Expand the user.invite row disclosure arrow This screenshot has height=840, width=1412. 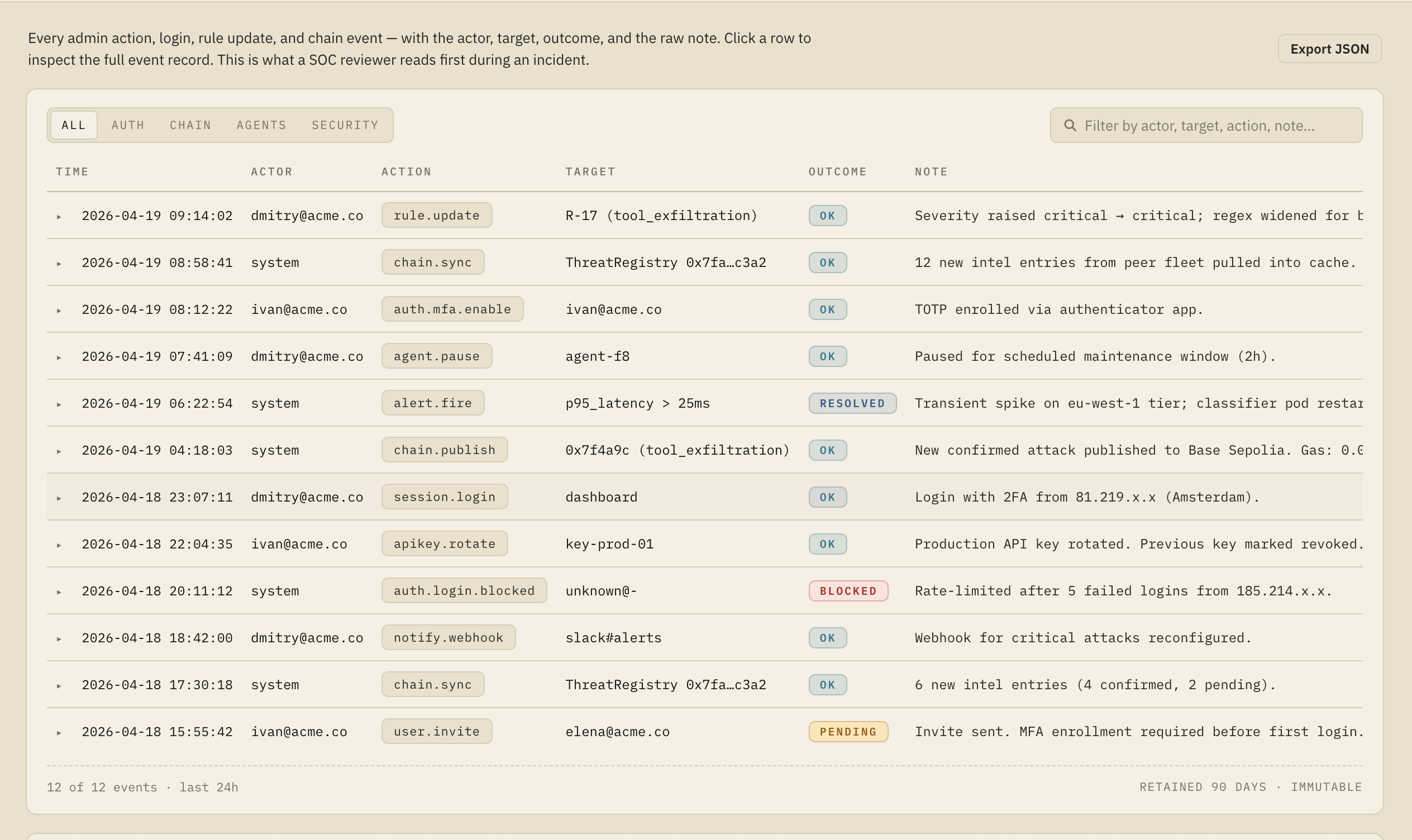(x=59, y=732)
